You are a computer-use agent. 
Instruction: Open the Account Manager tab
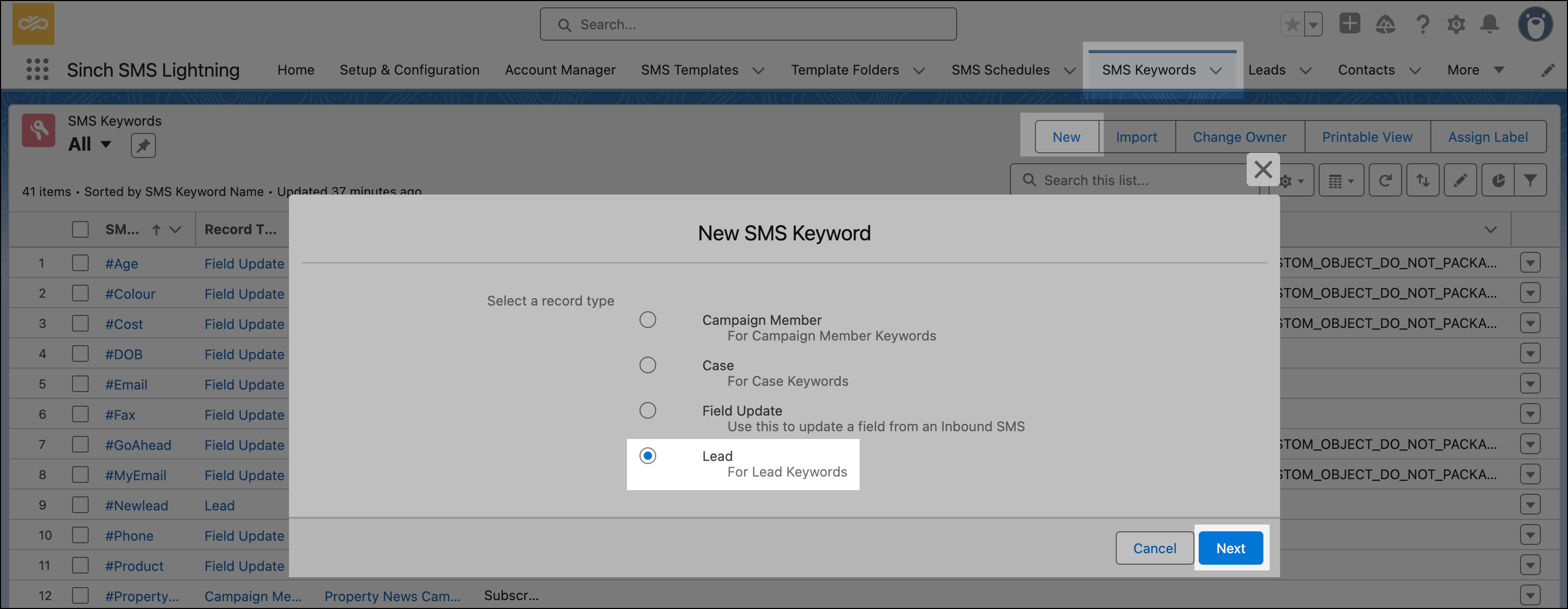(x=560, y=70)
